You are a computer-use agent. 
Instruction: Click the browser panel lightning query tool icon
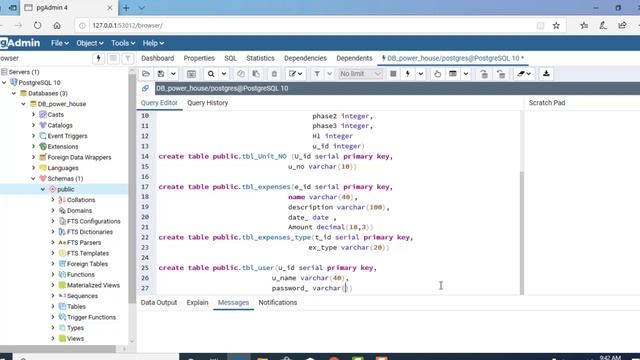(x=98, y=58)
